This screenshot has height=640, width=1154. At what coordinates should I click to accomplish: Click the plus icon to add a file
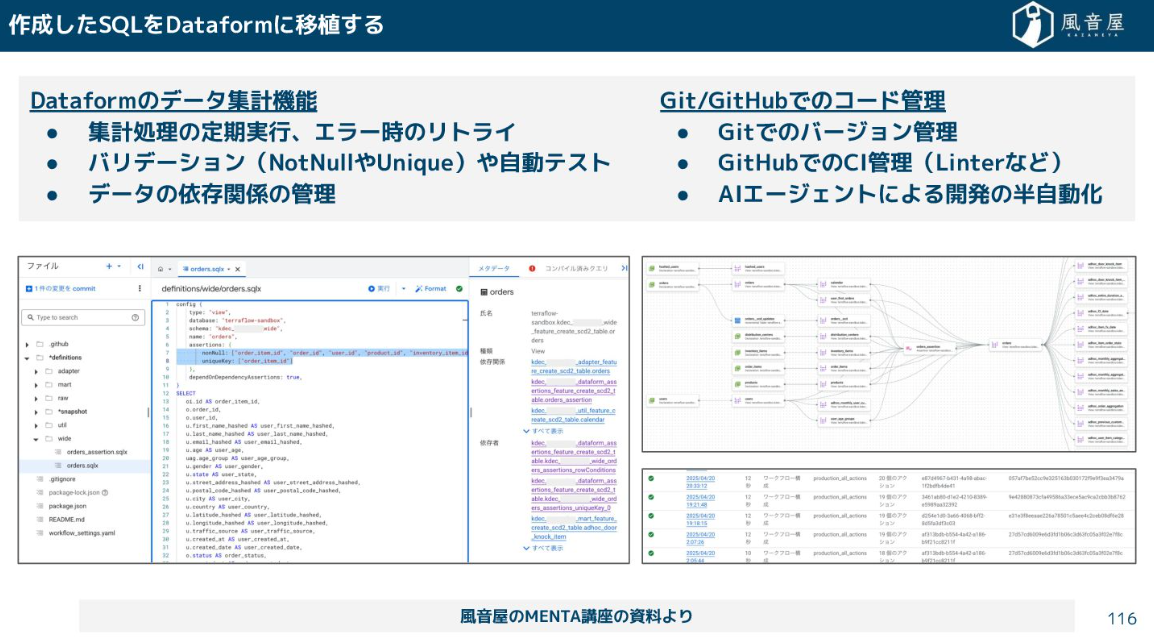click(x=110, y=267)
